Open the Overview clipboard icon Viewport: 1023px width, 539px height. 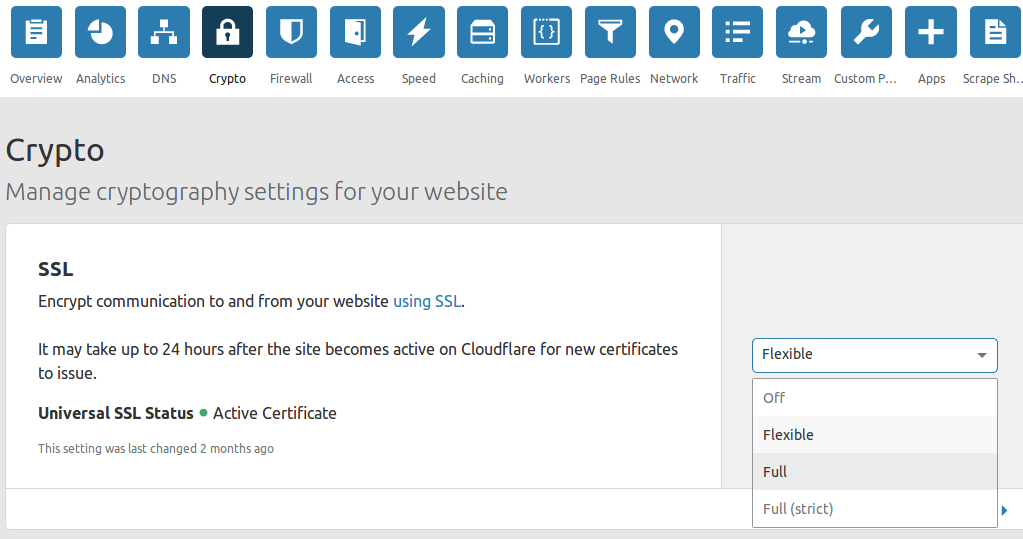(37, 32)
